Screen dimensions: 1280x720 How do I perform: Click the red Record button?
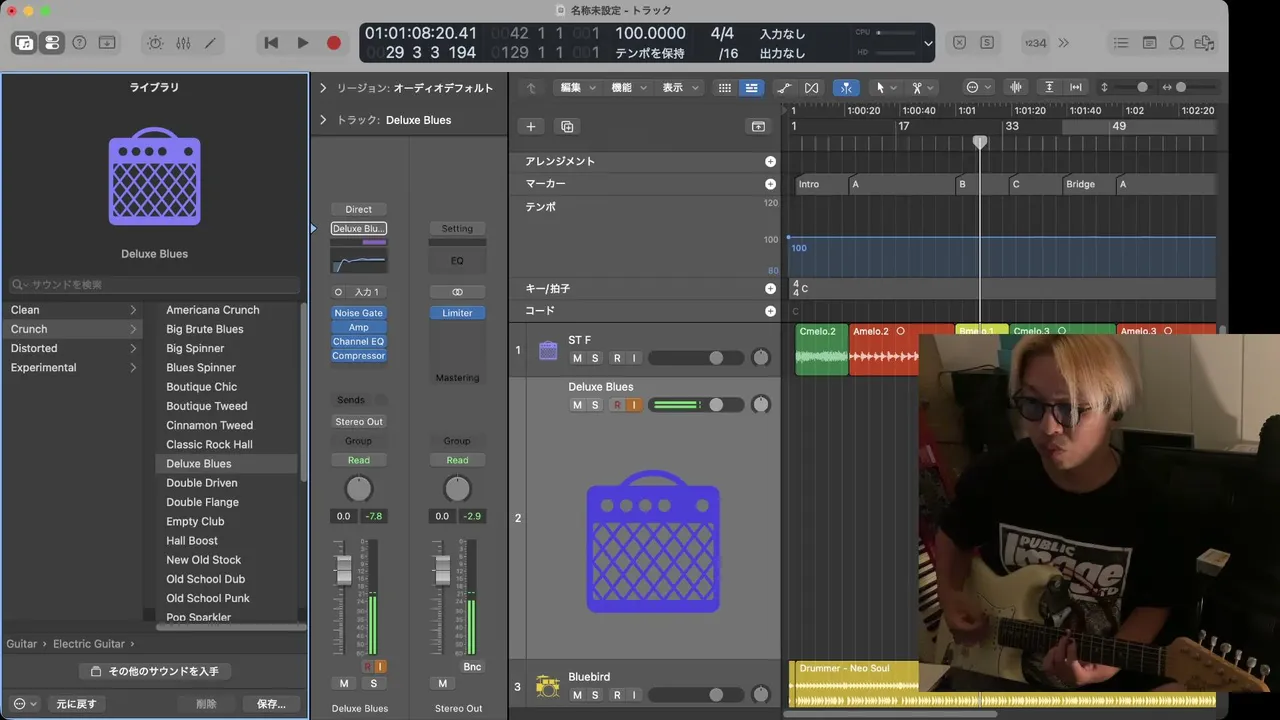pos(334,43)
